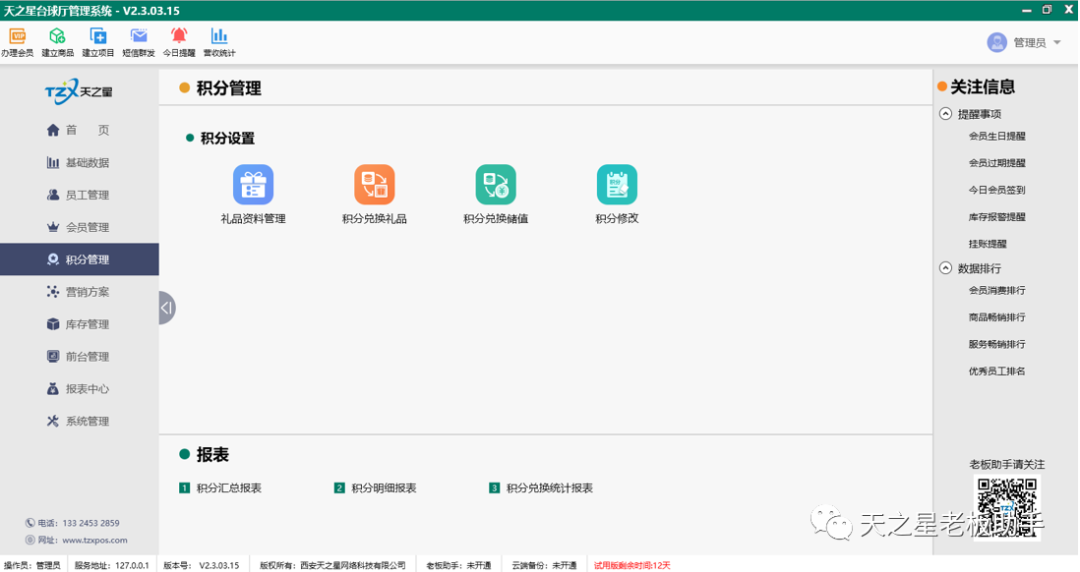This screenshot has width=1080, height=572.
Task: Open 会员消费排行 ranking
Action: (997, 291)
